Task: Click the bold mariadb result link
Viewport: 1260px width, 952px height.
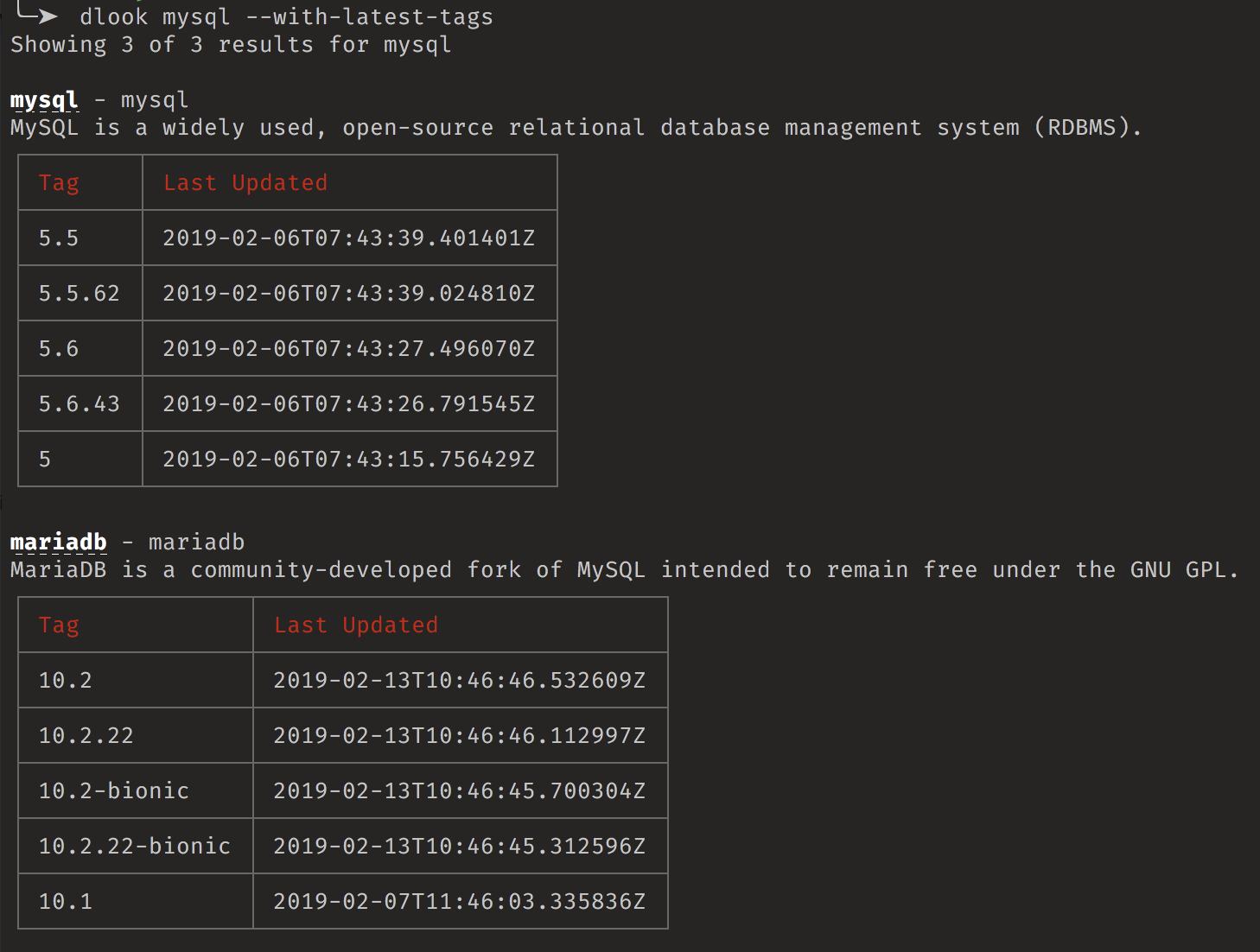Action: (58, 543)
